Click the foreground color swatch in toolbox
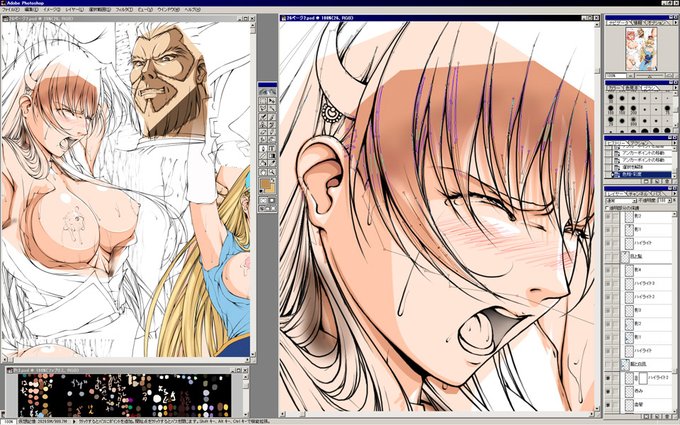 click(x=265, y=183)
